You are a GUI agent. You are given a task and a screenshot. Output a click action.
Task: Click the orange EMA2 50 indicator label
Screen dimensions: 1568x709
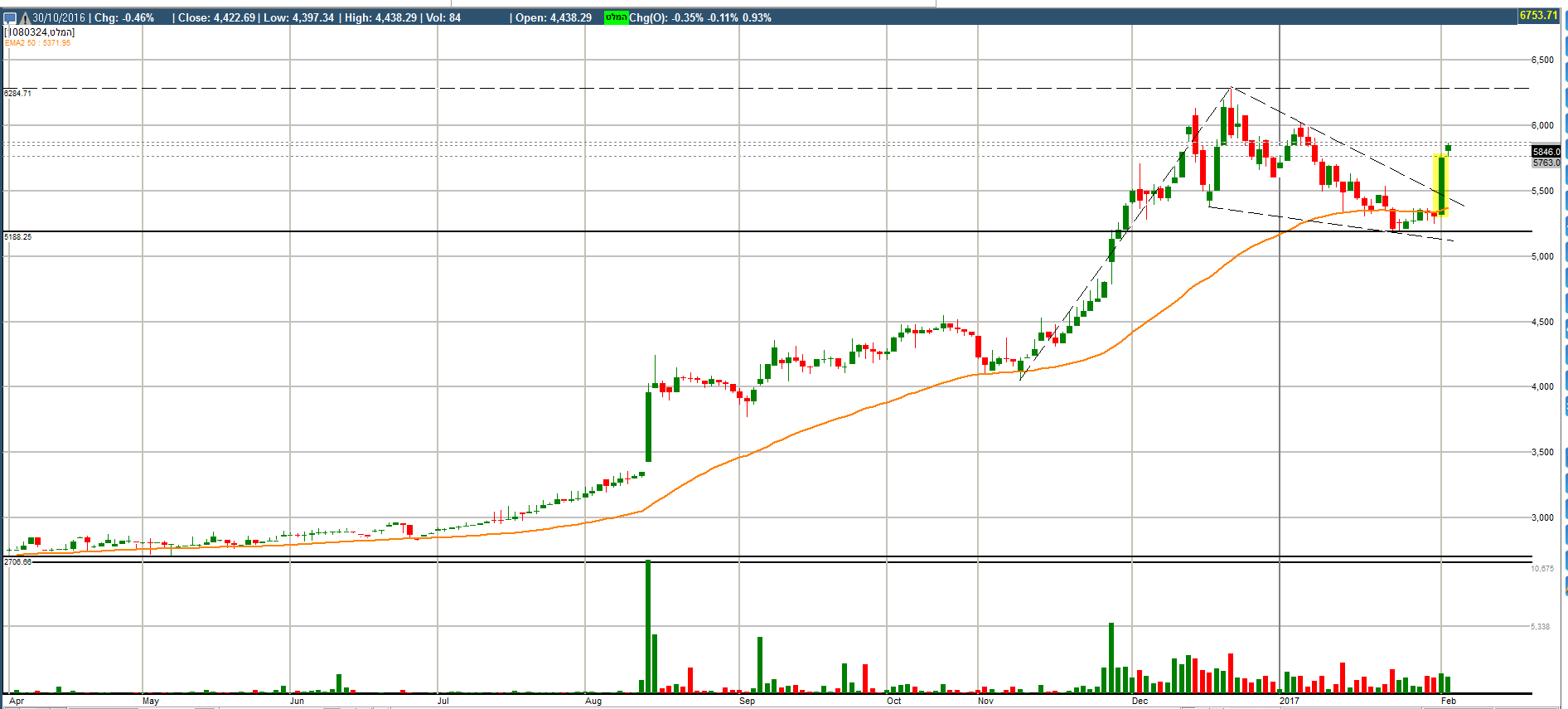(x=38, y=43)
